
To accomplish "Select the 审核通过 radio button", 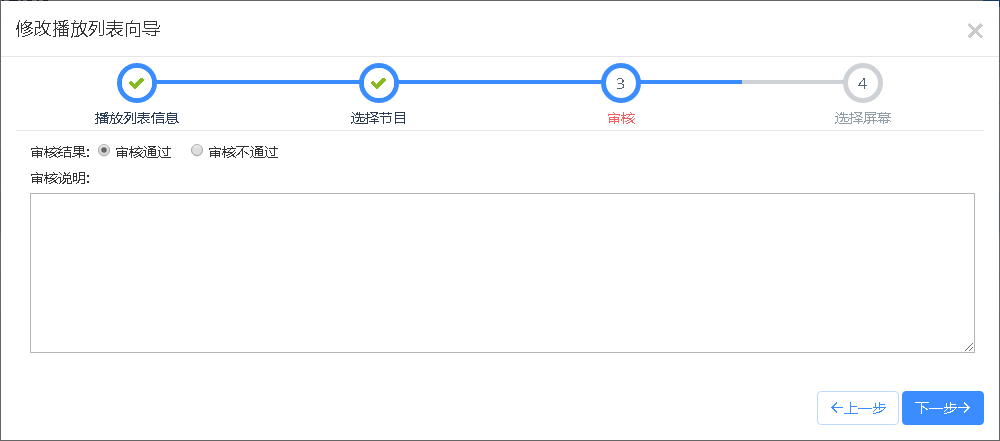I will pyautogui.click(x=104, y=151).
